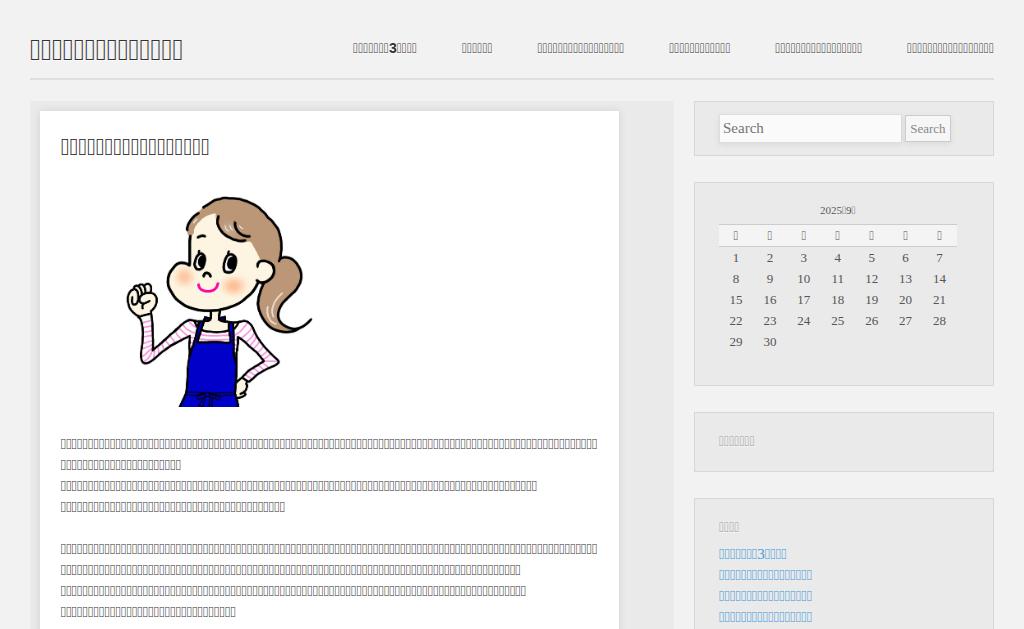Select date 24 in the calendar

804,321
